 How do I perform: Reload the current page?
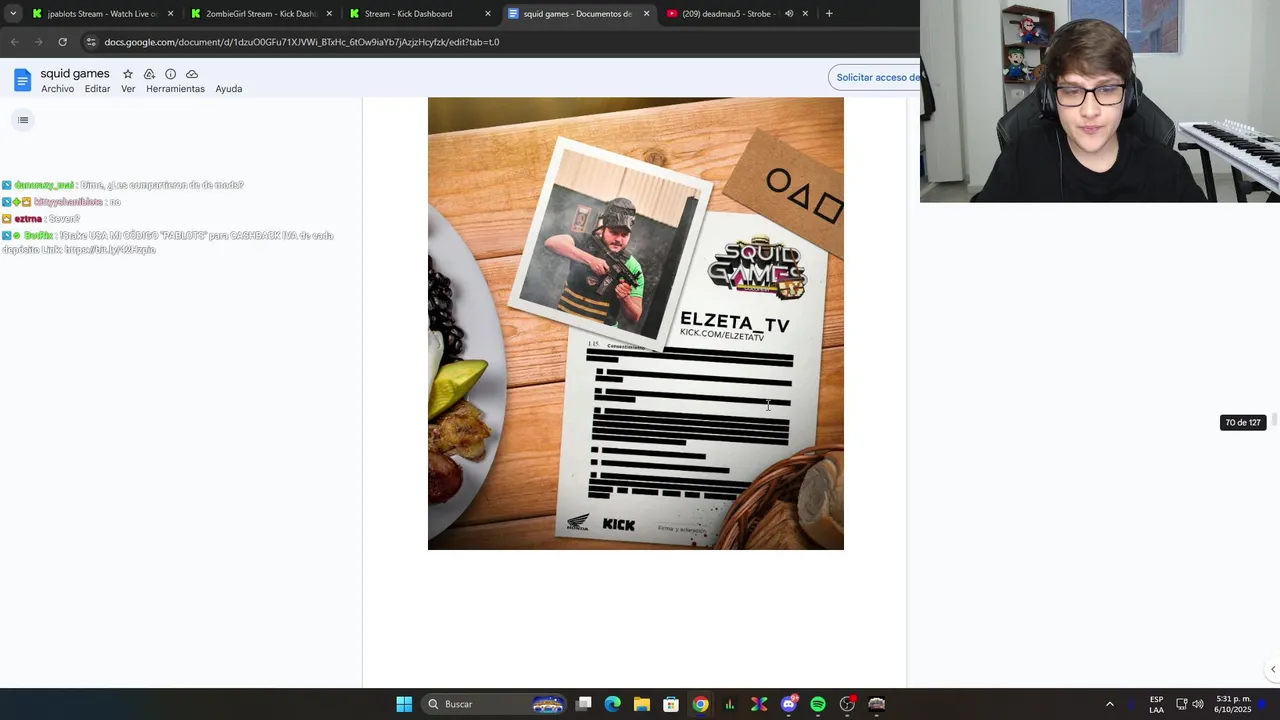[x=62, y=42]
